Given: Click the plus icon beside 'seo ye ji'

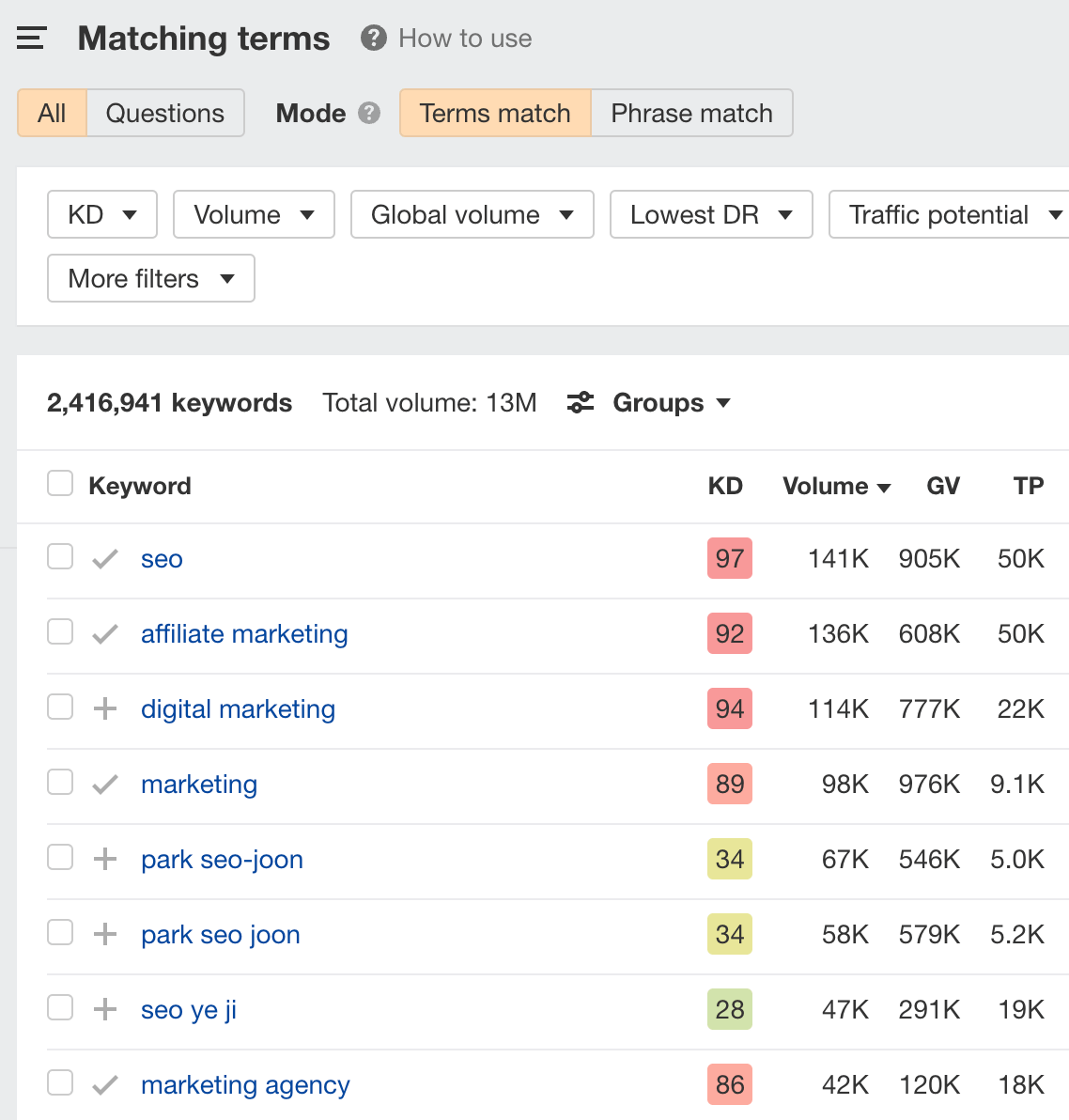Looking at the screenshot, I should (105, 1007).
